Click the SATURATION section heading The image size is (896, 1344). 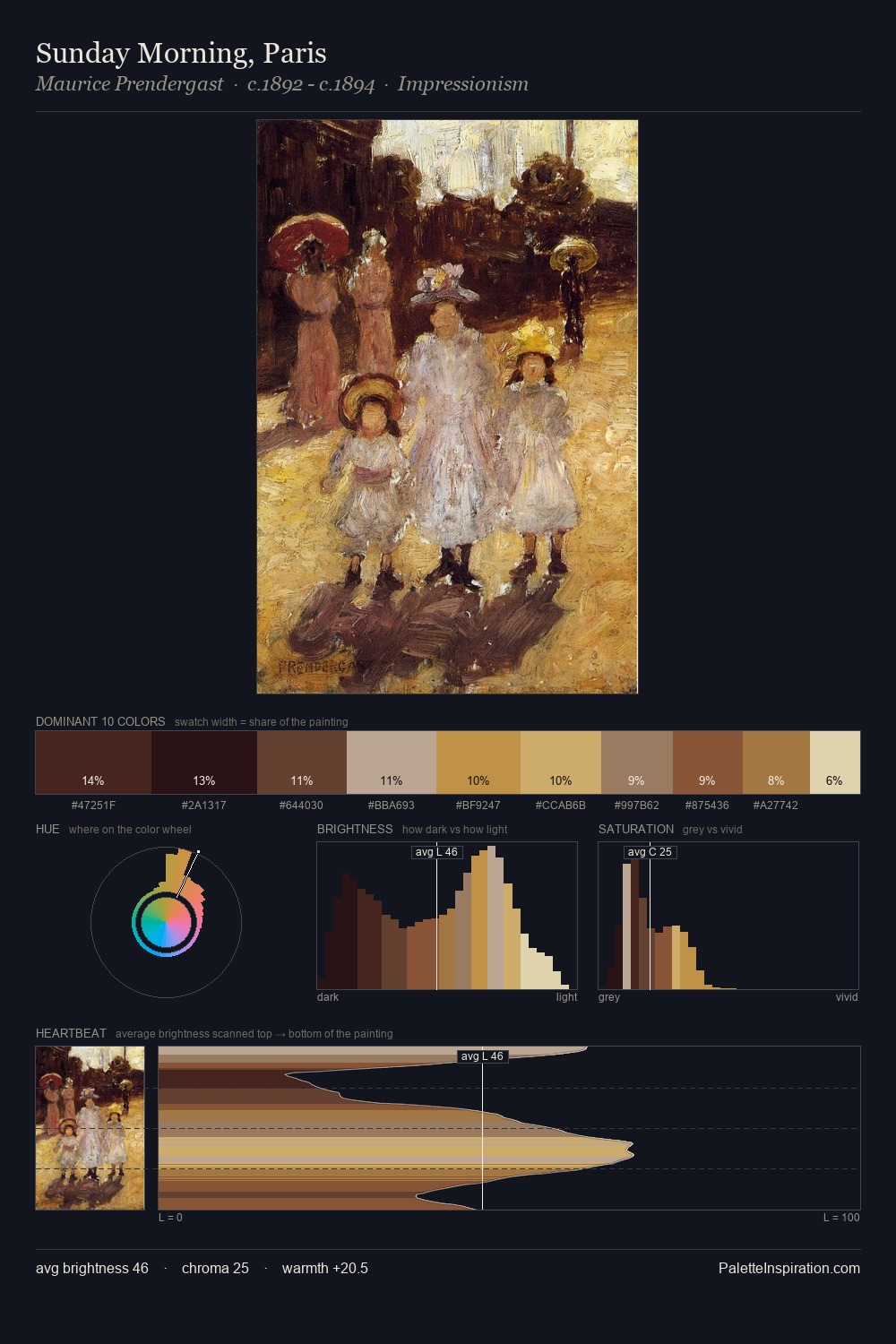636,829
